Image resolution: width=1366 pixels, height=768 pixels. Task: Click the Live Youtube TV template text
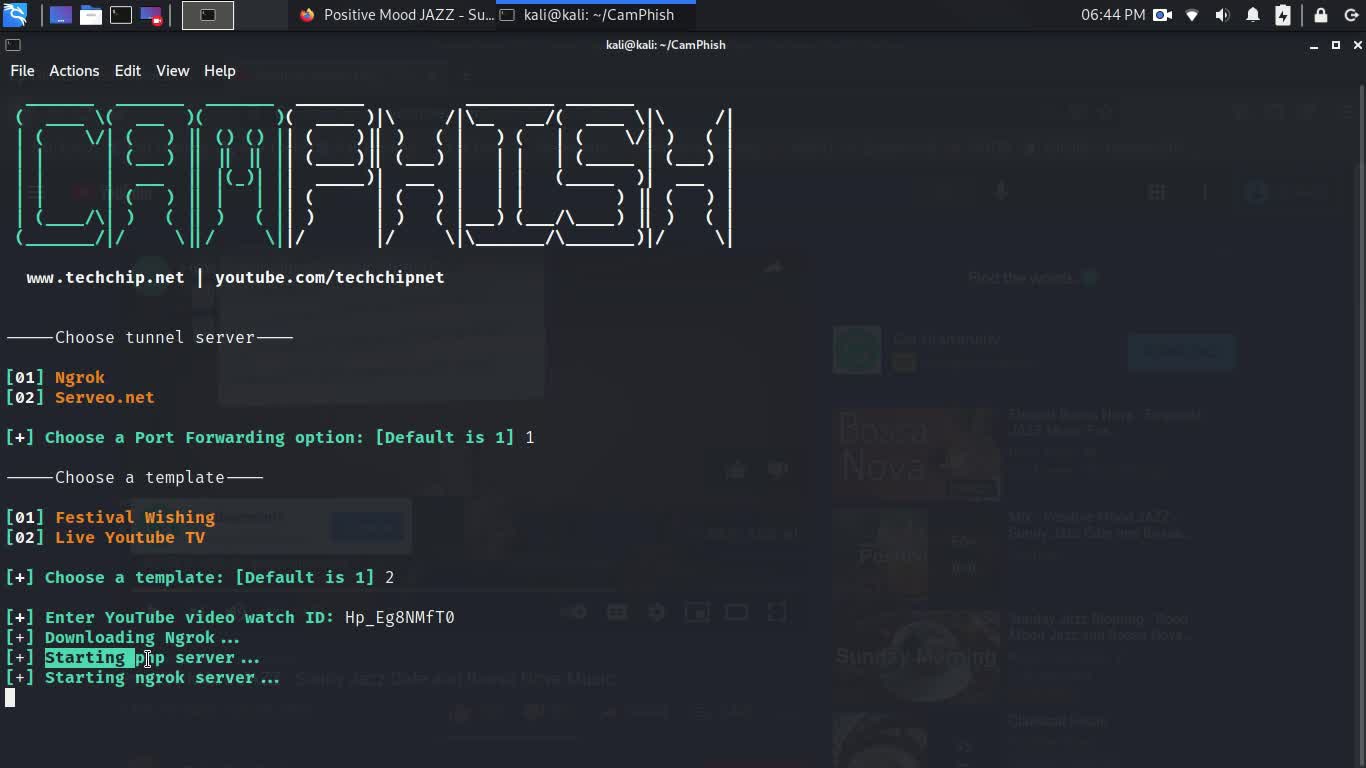click(x=130, y=537)
